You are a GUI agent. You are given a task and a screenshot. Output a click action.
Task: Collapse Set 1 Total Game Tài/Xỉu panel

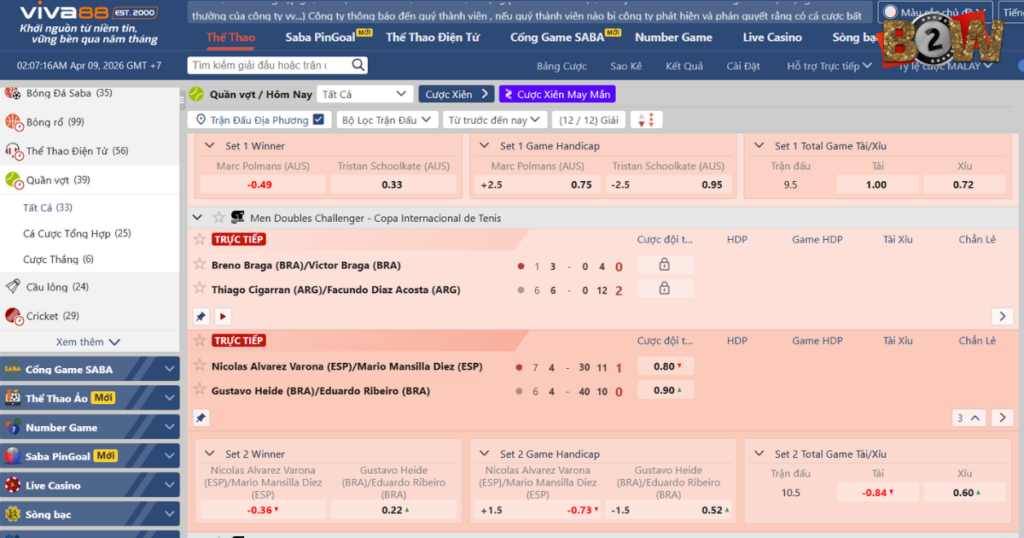pos(759,146)
